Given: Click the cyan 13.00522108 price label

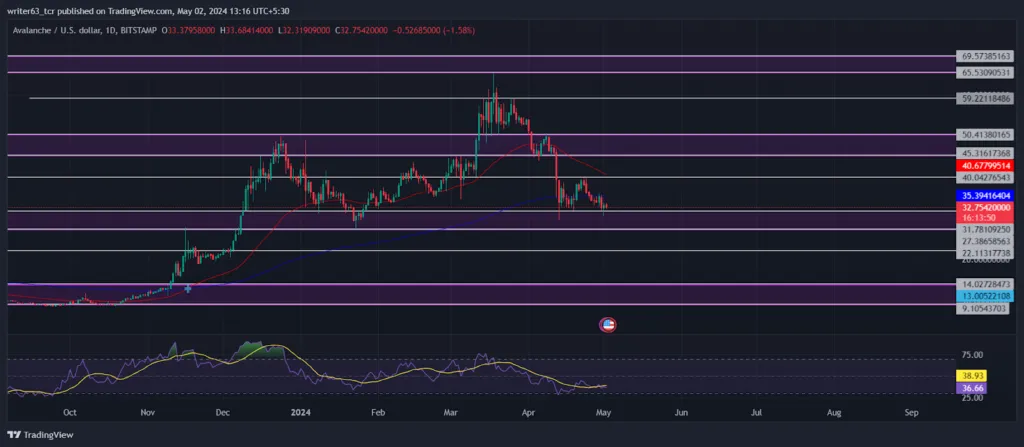Looking at the screenshot, I should pos(984,296).
